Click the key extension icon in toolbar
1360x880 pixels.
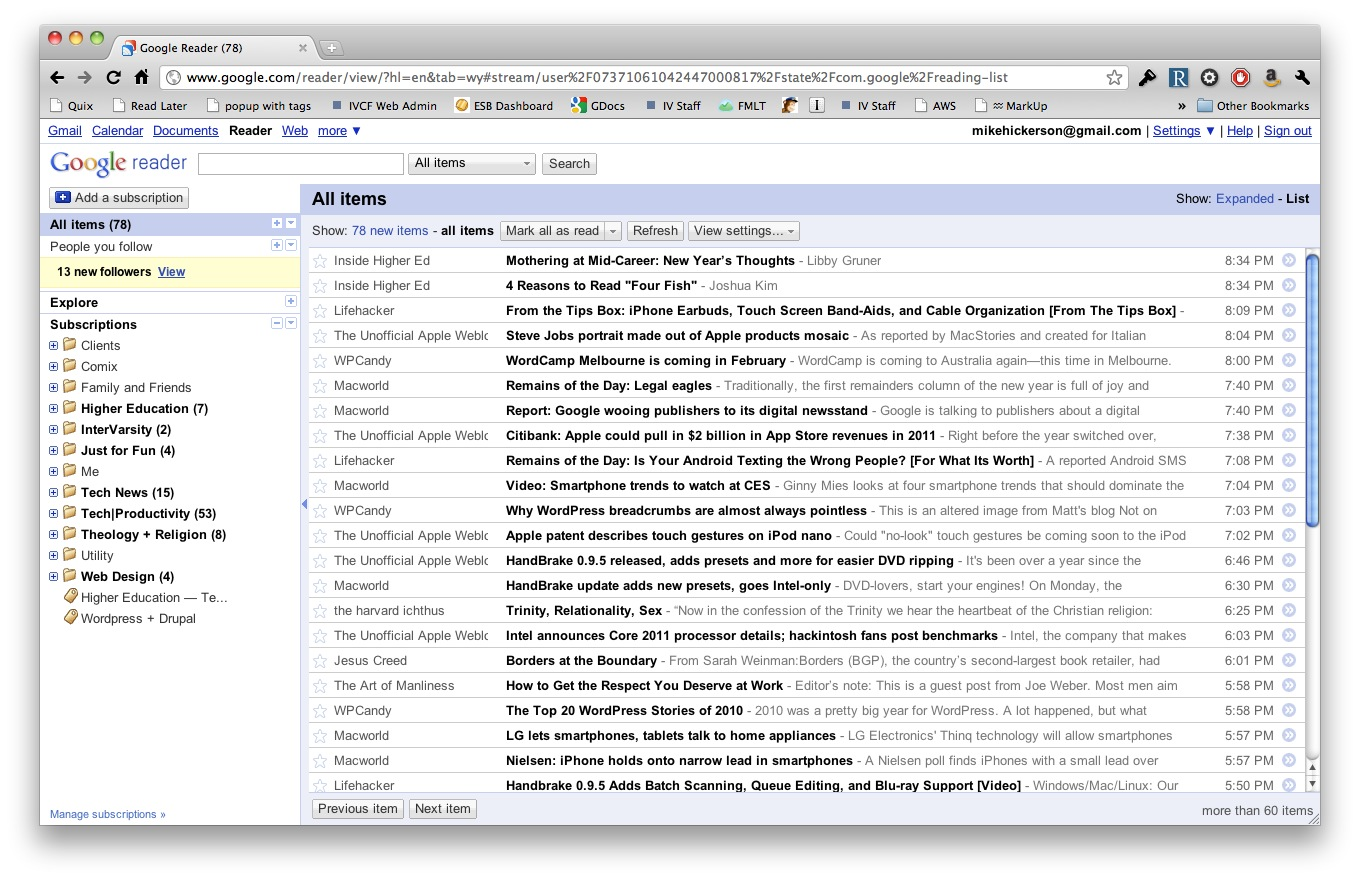[x=1148, y=77]
